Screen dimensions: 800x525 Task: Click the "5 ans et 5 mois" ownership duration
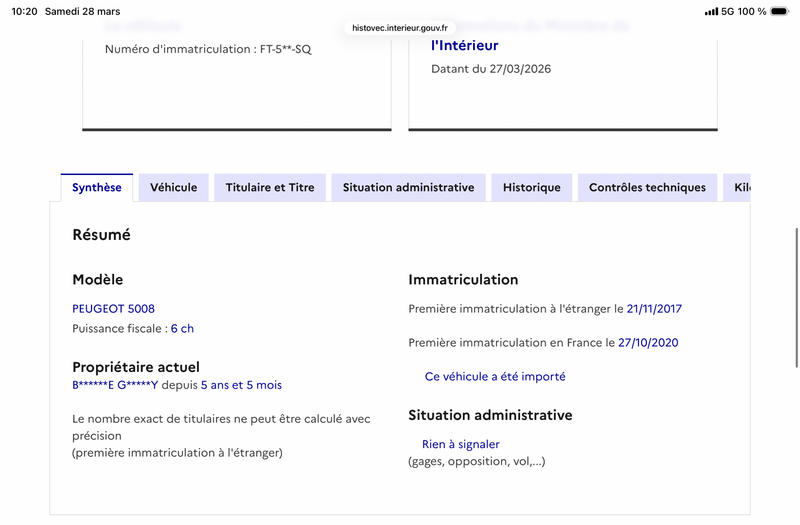[x=241, y=385]
